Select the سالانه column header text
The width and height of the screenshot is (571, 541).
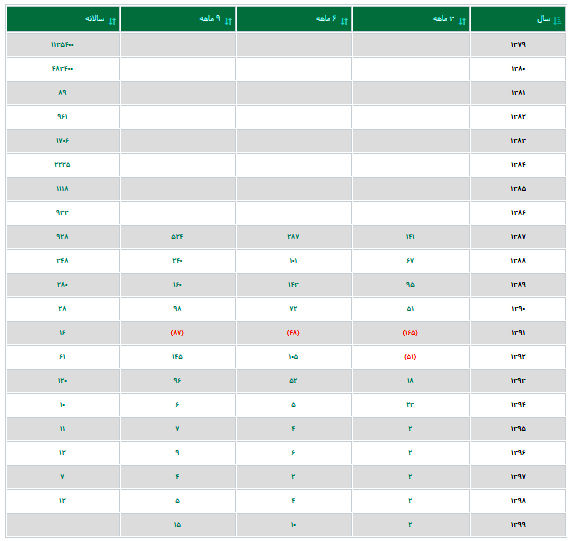[95, 19]
